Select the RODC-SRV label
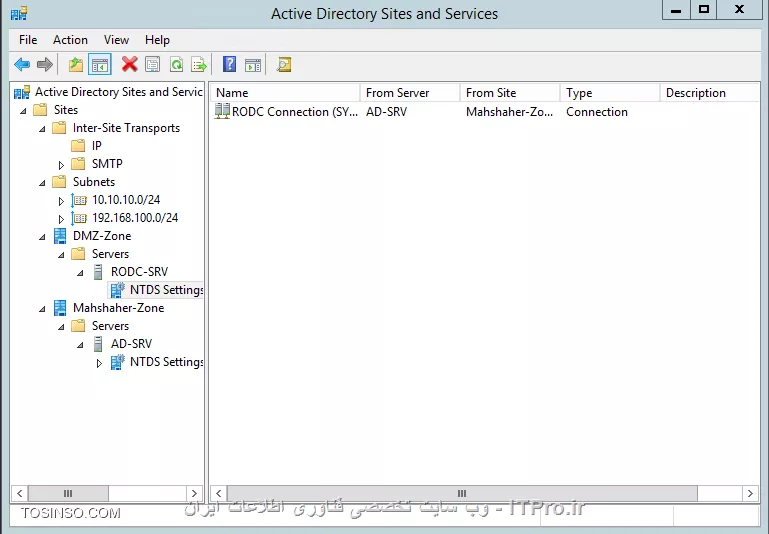This screenshot has height=534, width=769. pyautogui.click(x=139, y=272)
